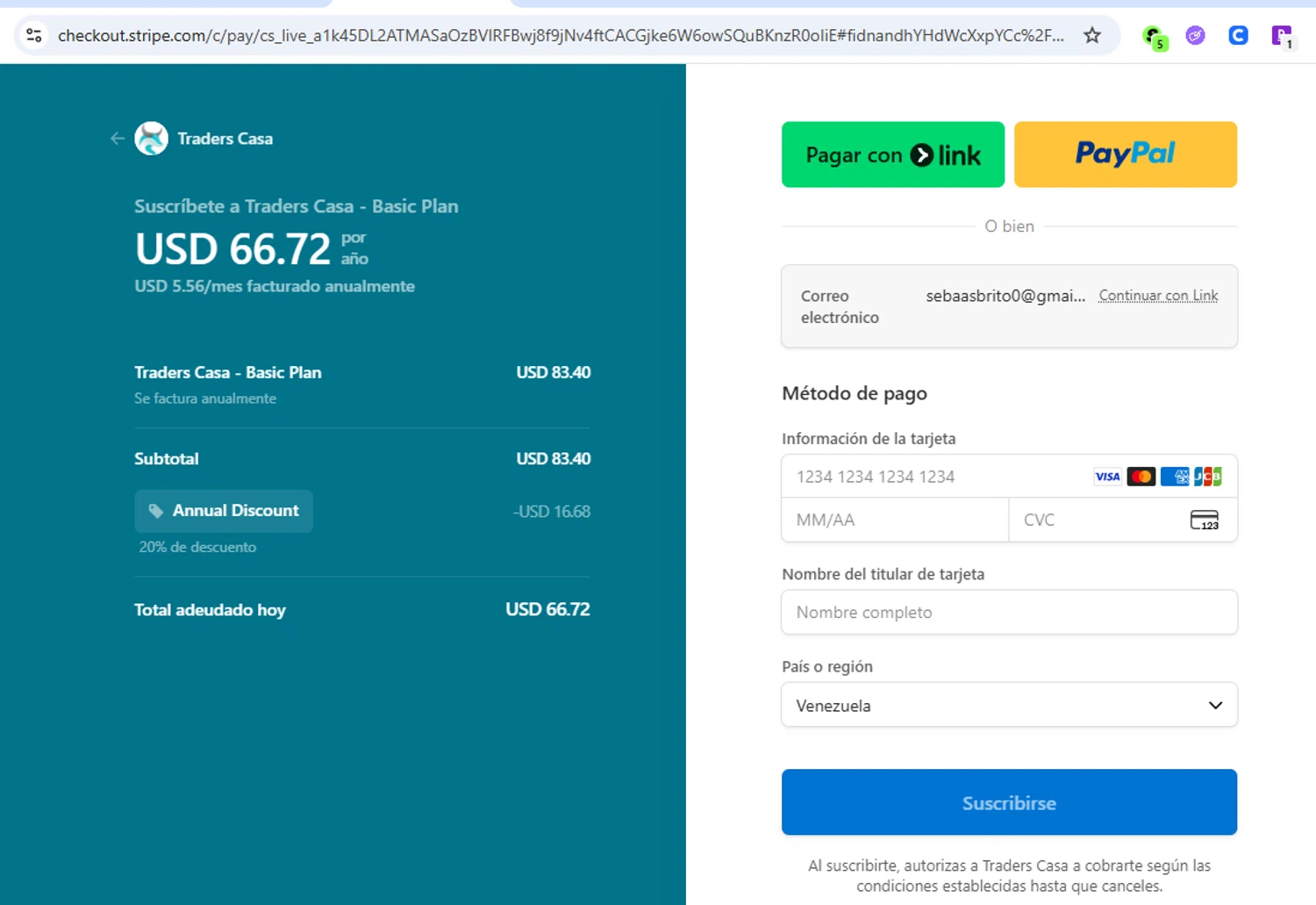Click the 'Total adeudado hoy' label
The width and height of the screenshot is (1316, 905).
[210, 610]
